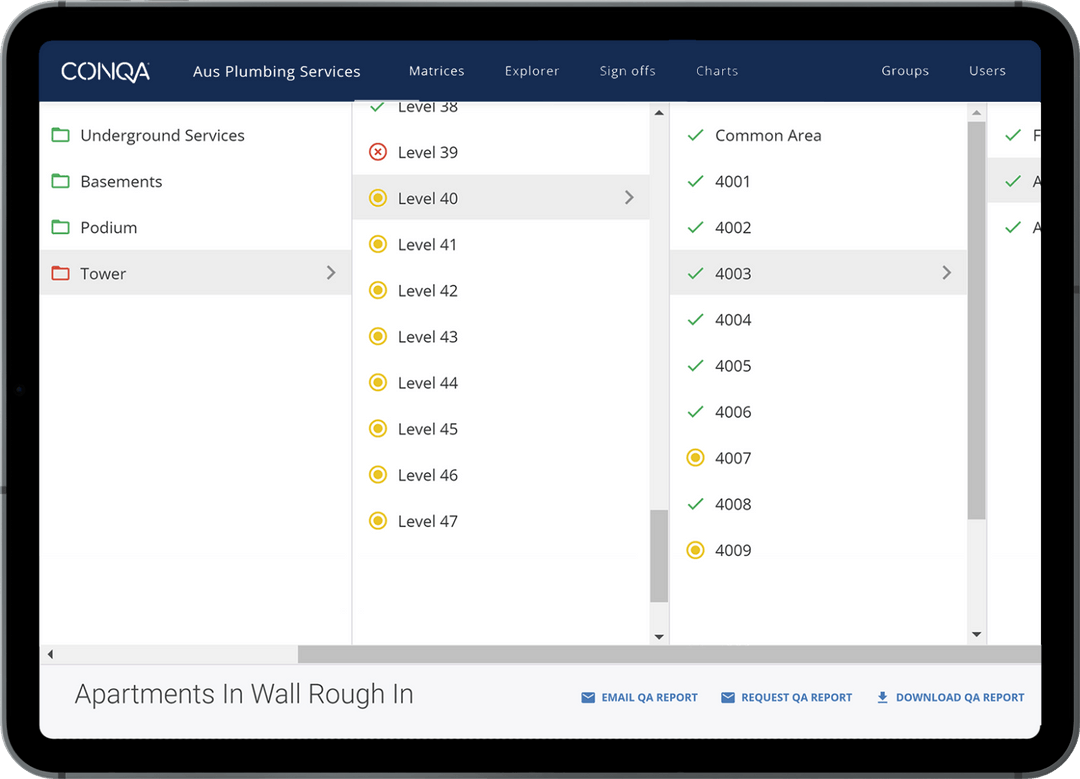Image resolution: width=1080 pixels, height=779 pixels.
Task: Switch to the Sign offs tab
Action: point(627,71)
